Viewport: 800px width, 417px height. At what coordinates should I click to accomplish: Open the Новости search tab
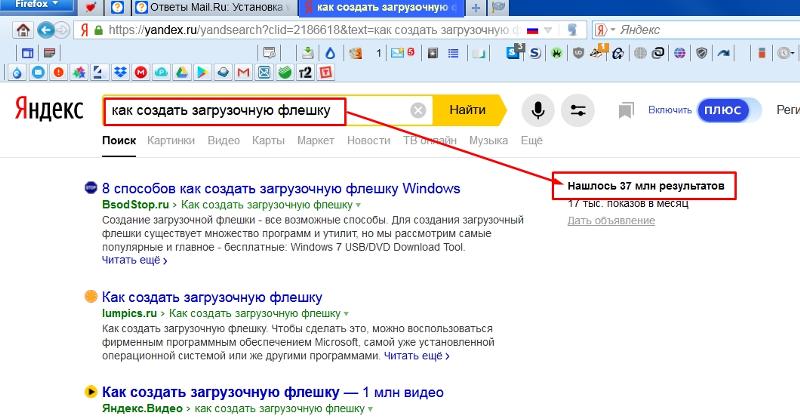(368, 140)
